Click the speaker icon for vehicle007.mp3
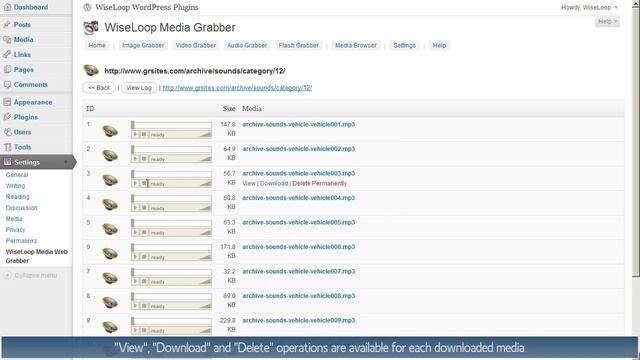Viewport: 640px width, 360px height. pos(110,278)
